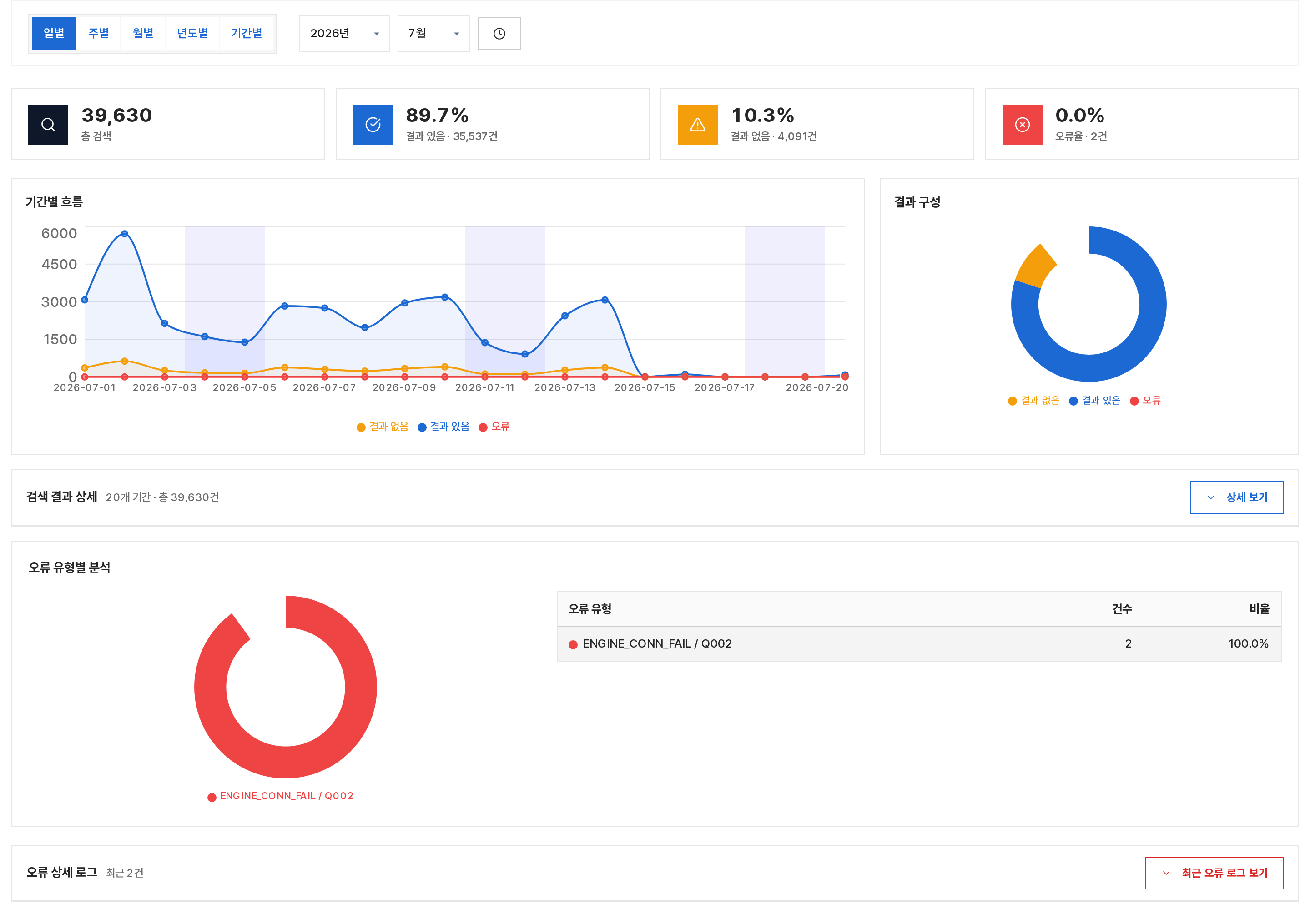The height and width of the screenshot is (924, 1310).
Task: Toggle 결과 있음 series in trend chart legend
Action: tap(443, 427)
